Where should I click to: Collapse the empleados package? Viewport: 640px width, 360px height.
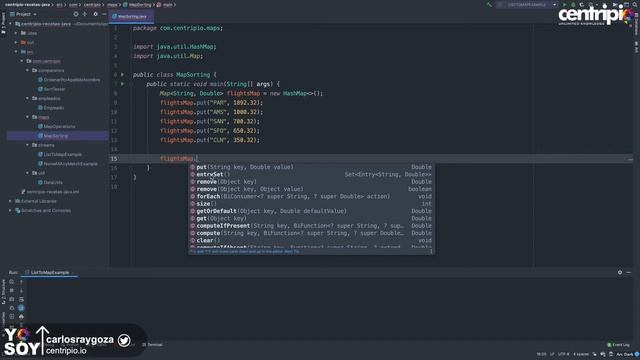[28, 98]
